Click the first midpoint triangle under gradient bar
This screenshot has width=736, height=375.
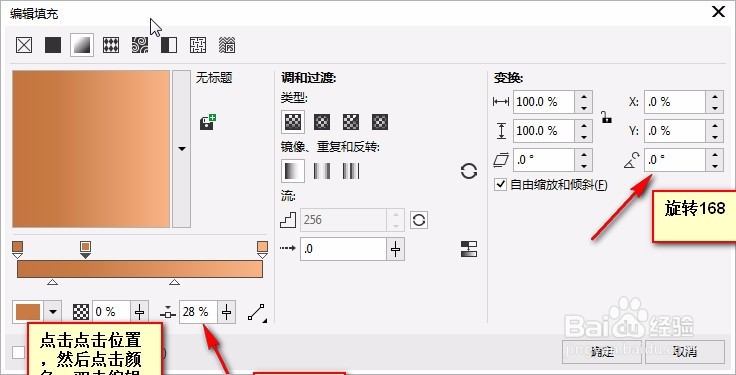(x=53, y=282)
